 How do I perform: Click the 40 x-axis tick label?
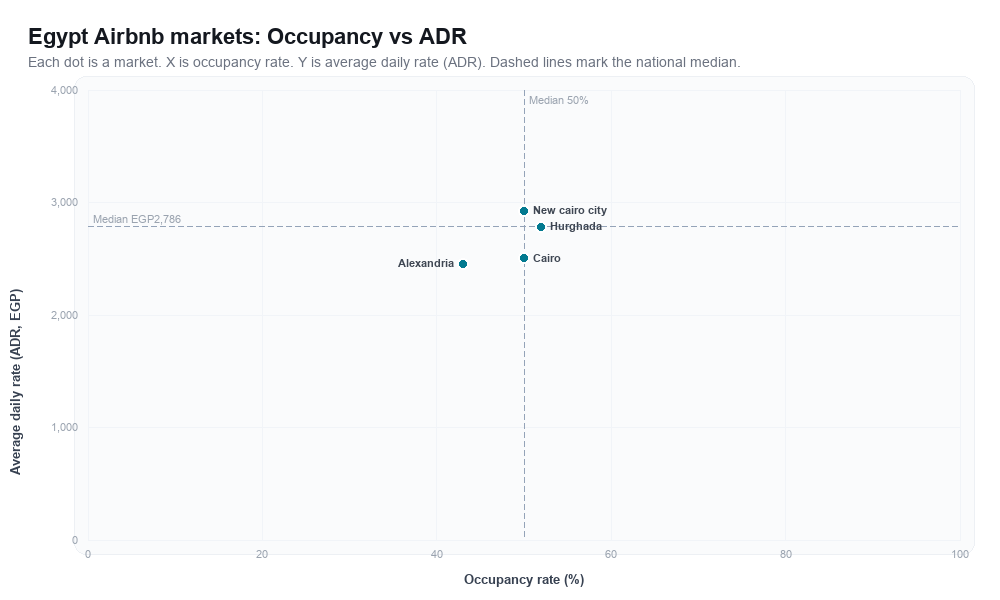436,555
